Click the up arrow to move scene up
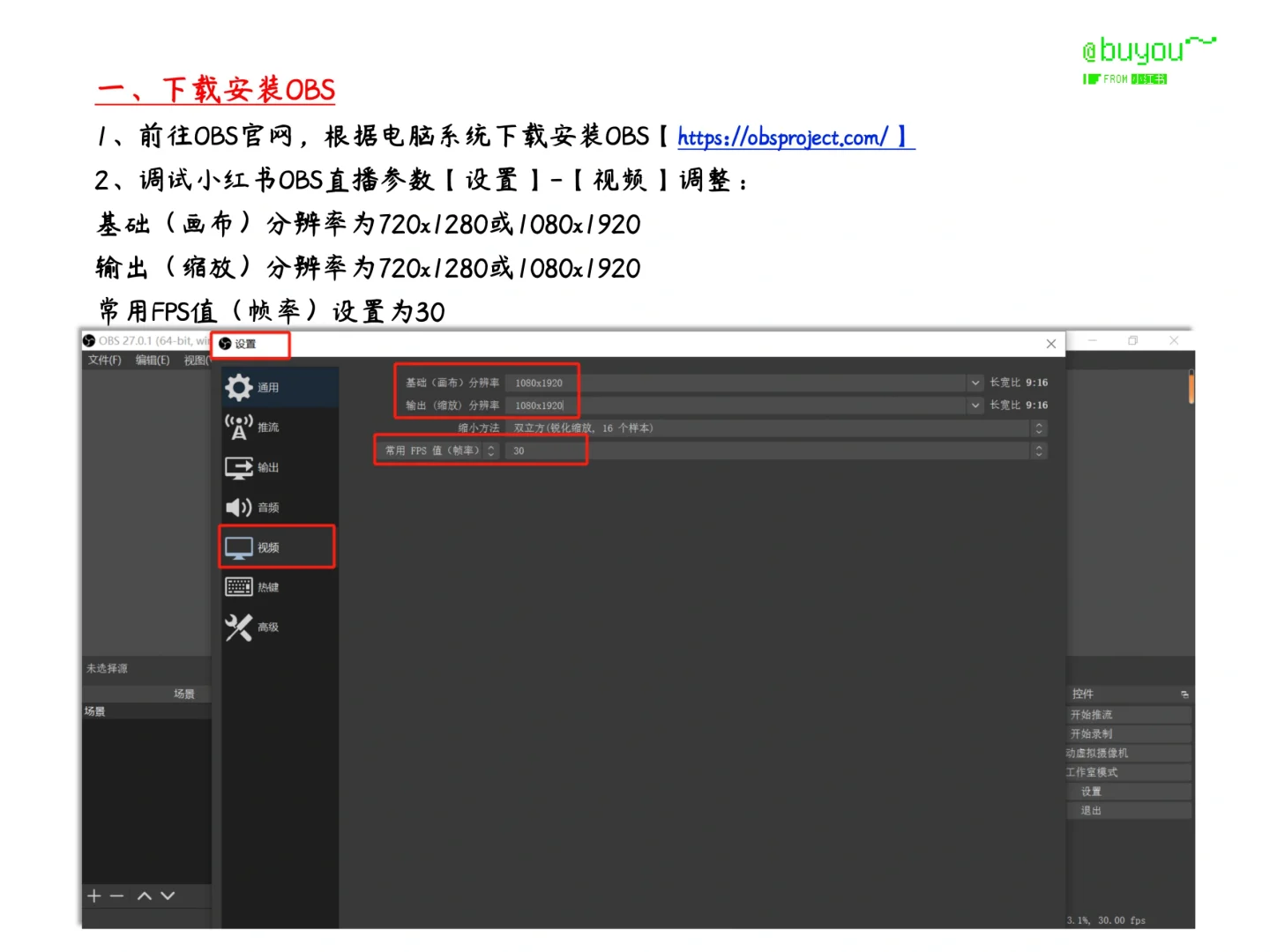 [x=144, y=896]
